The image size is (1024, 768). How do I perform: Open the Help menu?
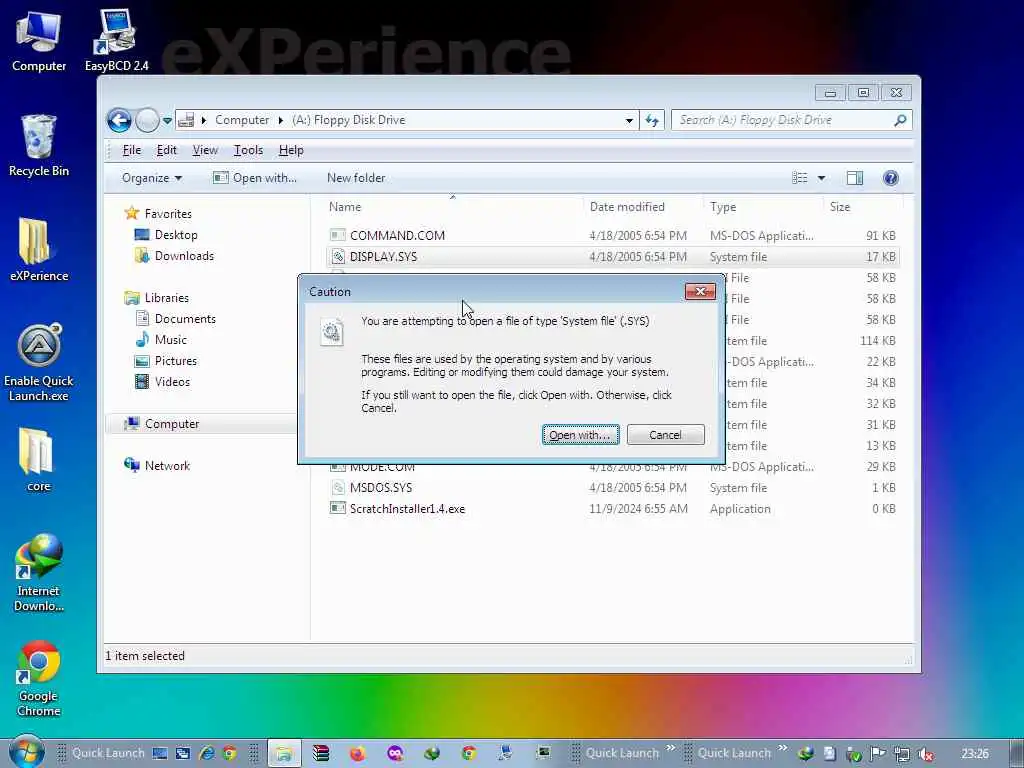(x=291, y=150)
